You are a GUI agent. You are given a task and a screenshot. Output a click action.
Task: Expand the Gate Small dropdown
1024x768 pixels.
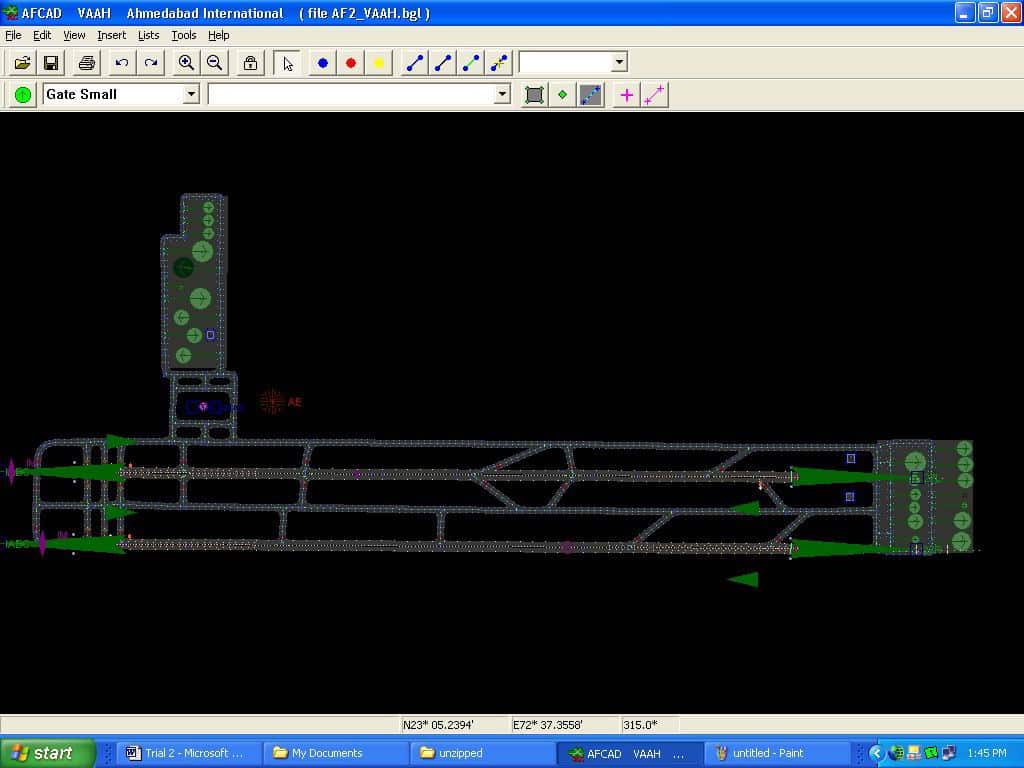[191, 94]
